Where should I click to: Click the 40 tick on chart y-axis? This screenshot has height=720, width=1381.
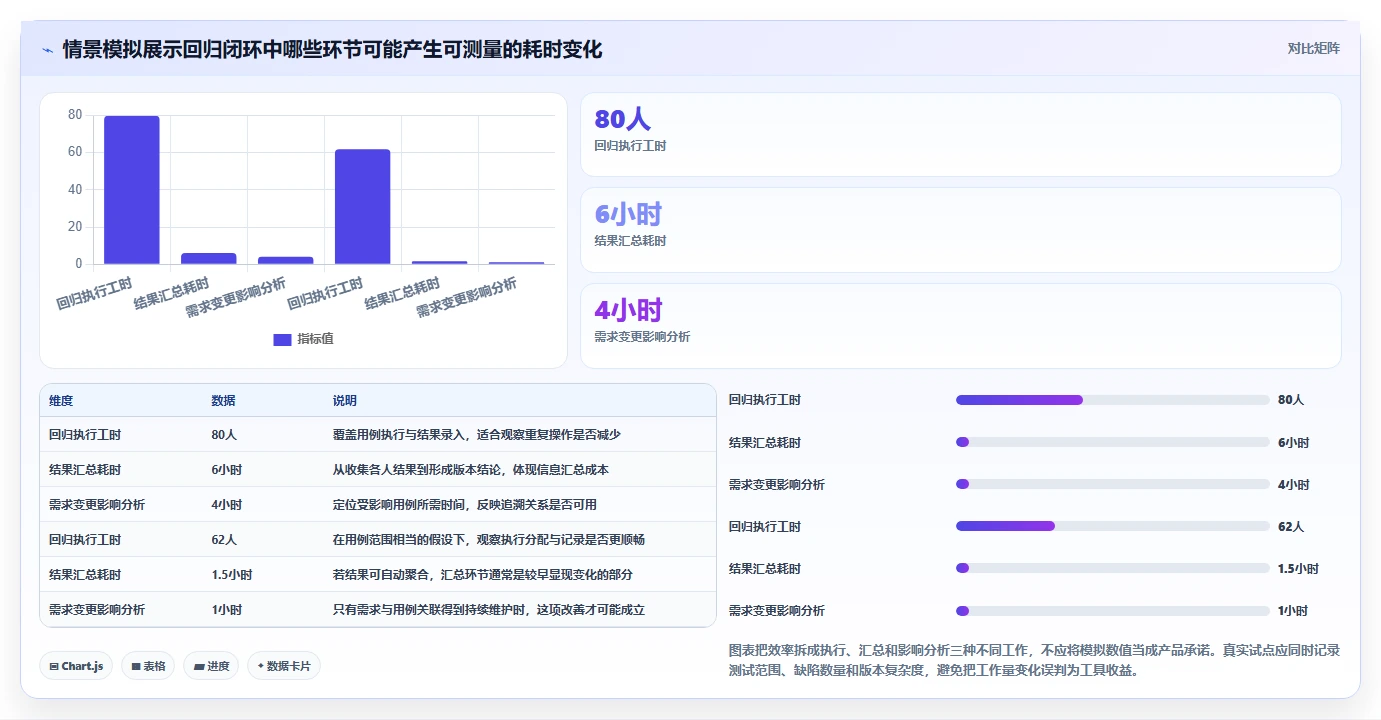75,189
